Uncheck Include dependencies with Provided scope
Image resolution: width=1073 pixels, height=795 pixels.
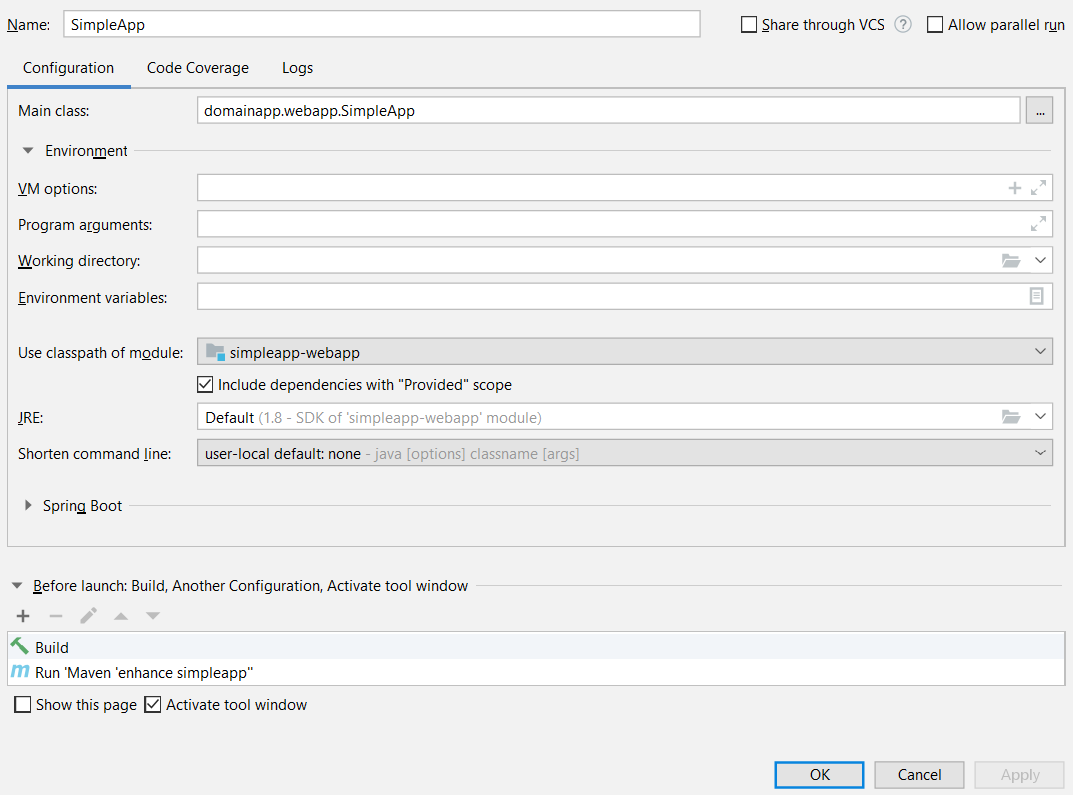point(205,385)
